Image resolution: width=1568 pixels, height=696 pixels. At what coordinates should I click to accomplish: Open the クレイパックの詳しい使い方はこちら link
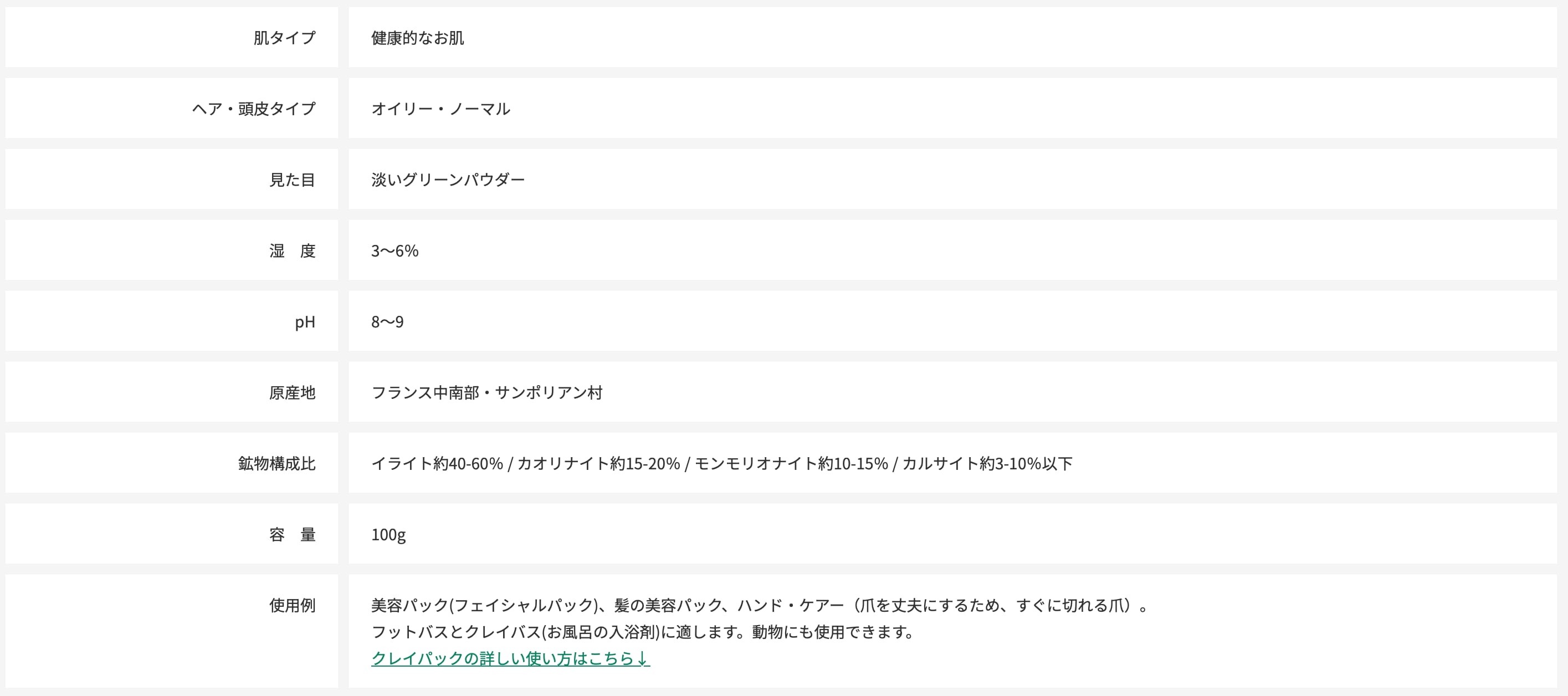[x=510, y=658]
